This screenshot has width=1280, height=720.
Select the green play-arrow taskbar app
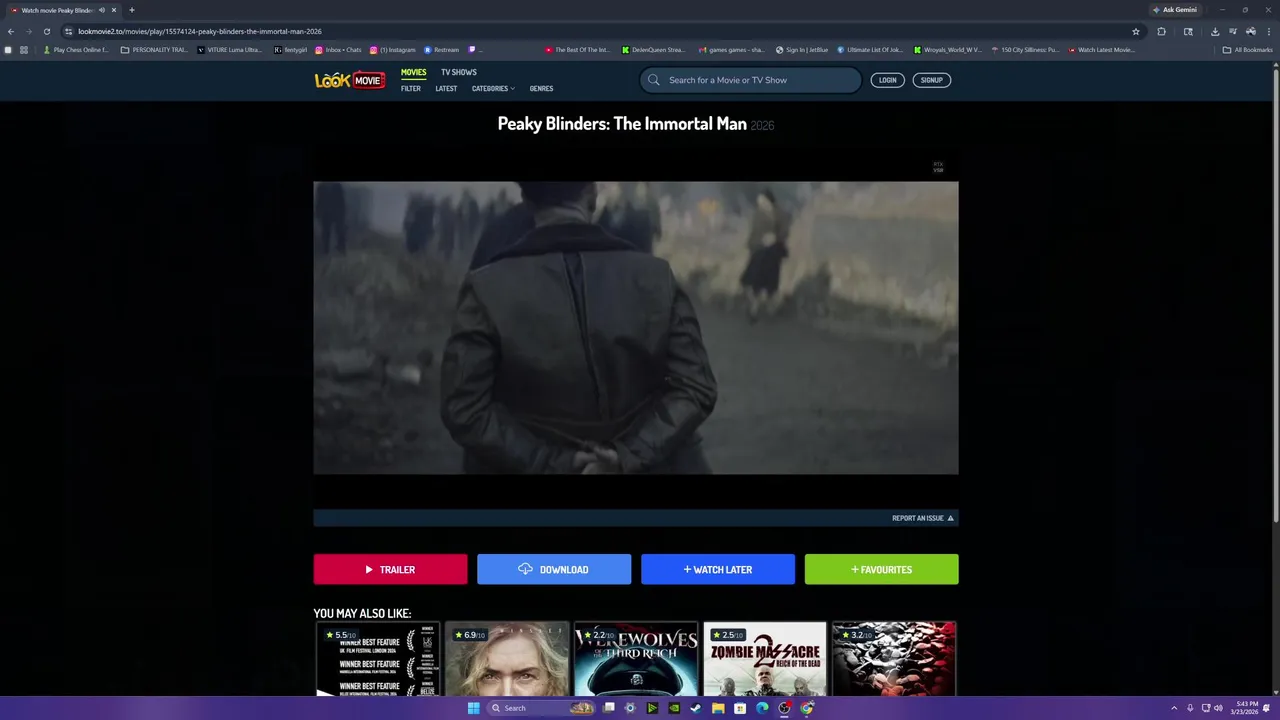(652, 708)
